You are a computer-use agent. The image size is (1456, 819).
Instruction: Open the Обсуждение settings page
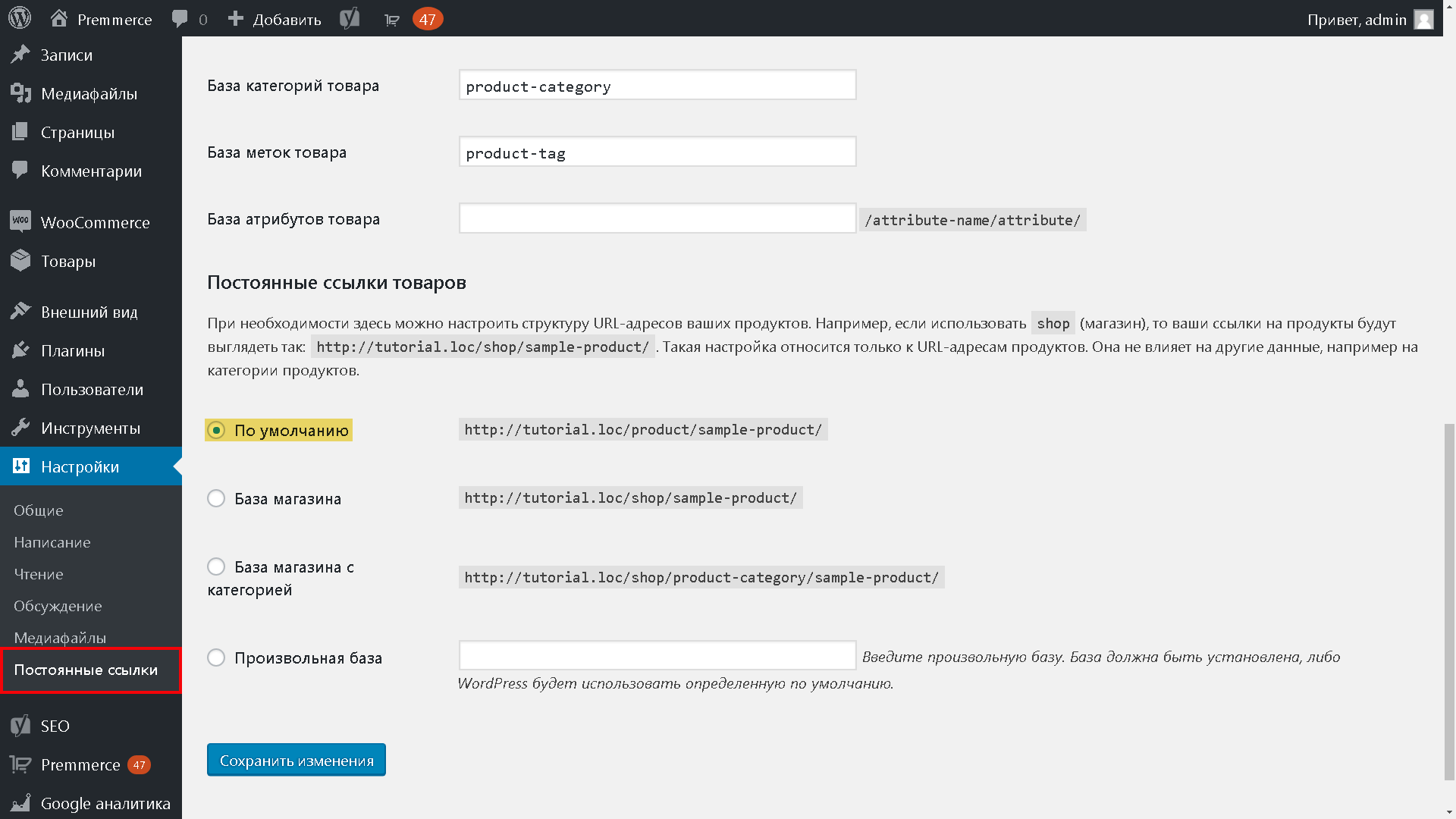(x=58, y=606)
